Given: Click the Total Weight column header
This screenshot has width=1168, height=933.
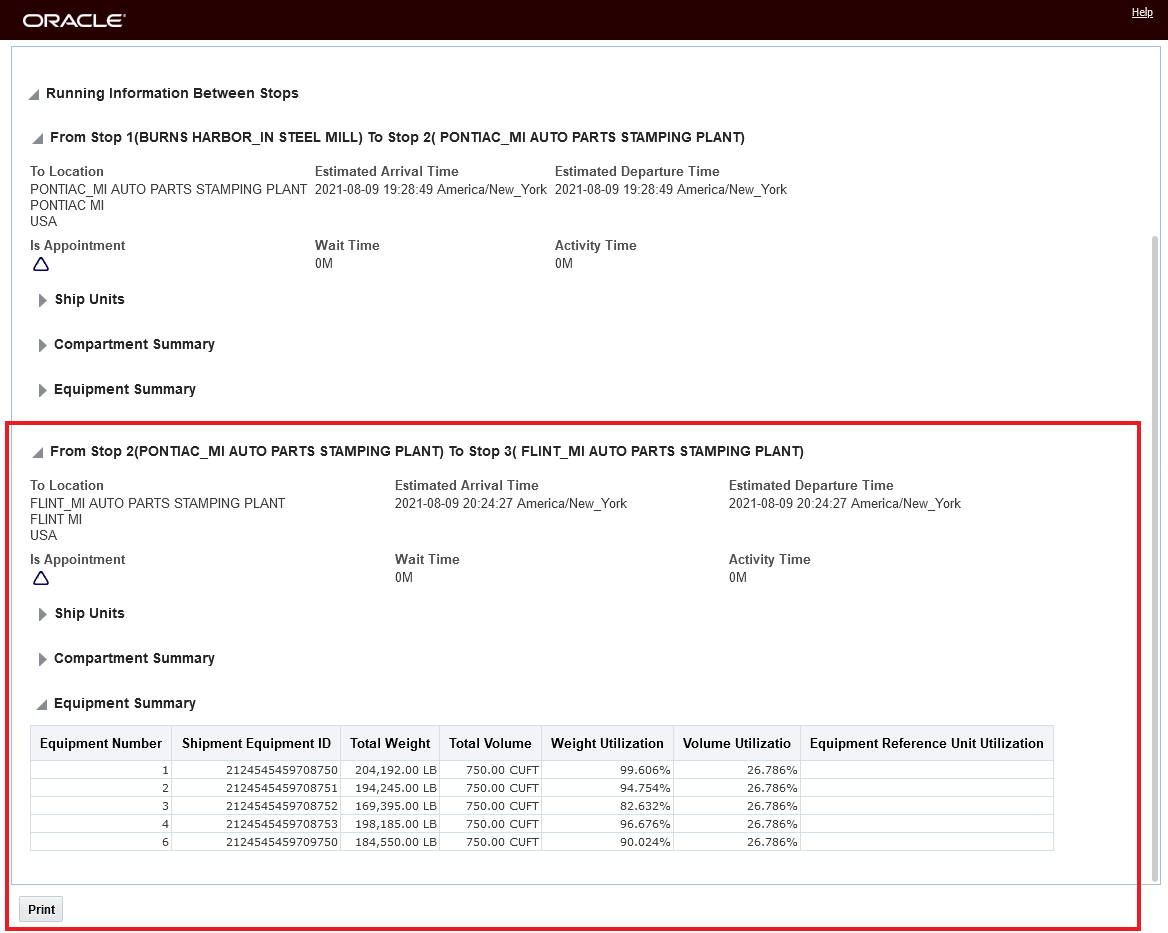Looking at the screenshot, I should [390, 743].
